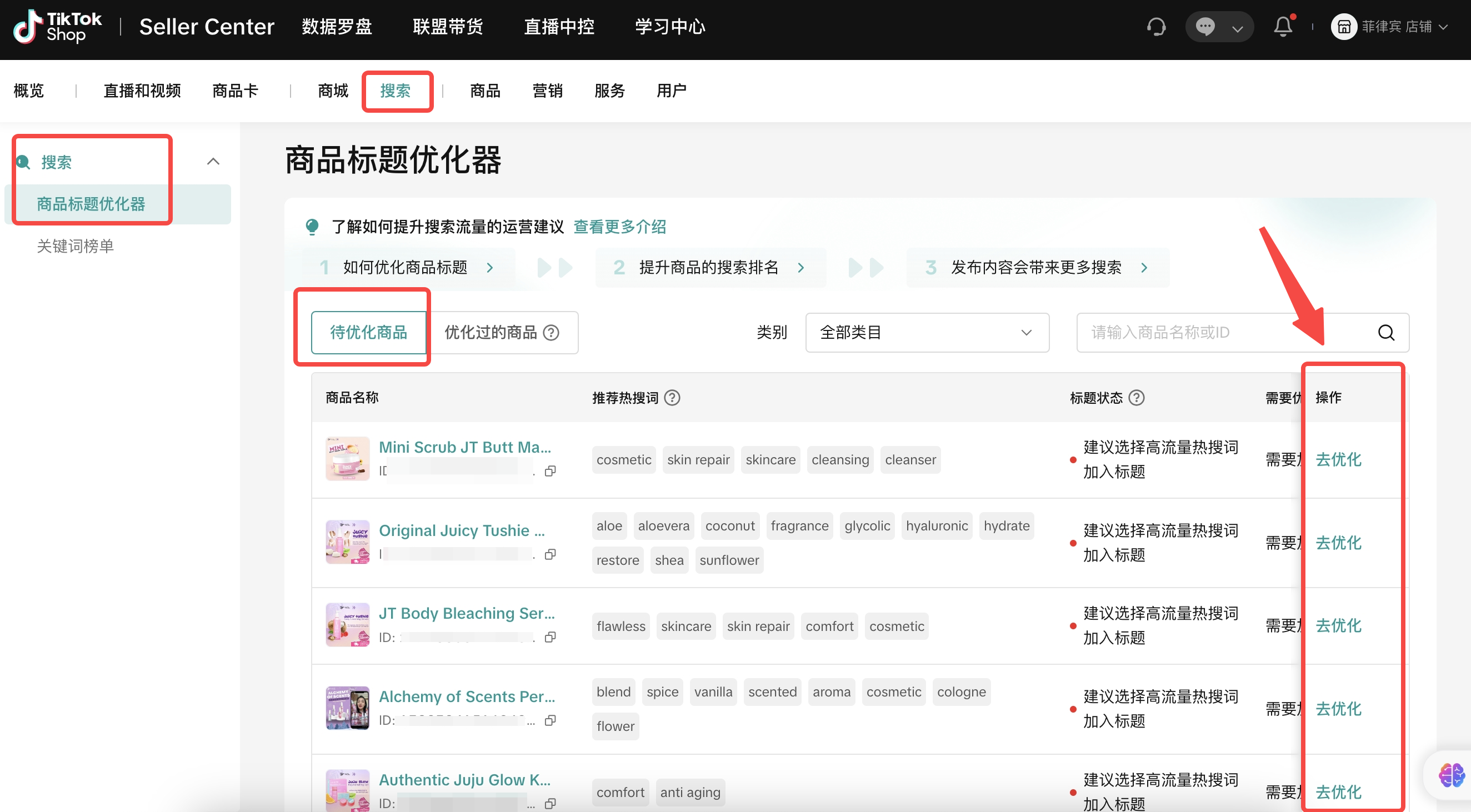1471x812 pixels.
Task: Open the help tooltip beside 标题状态
Action: tap(1137, 398)
